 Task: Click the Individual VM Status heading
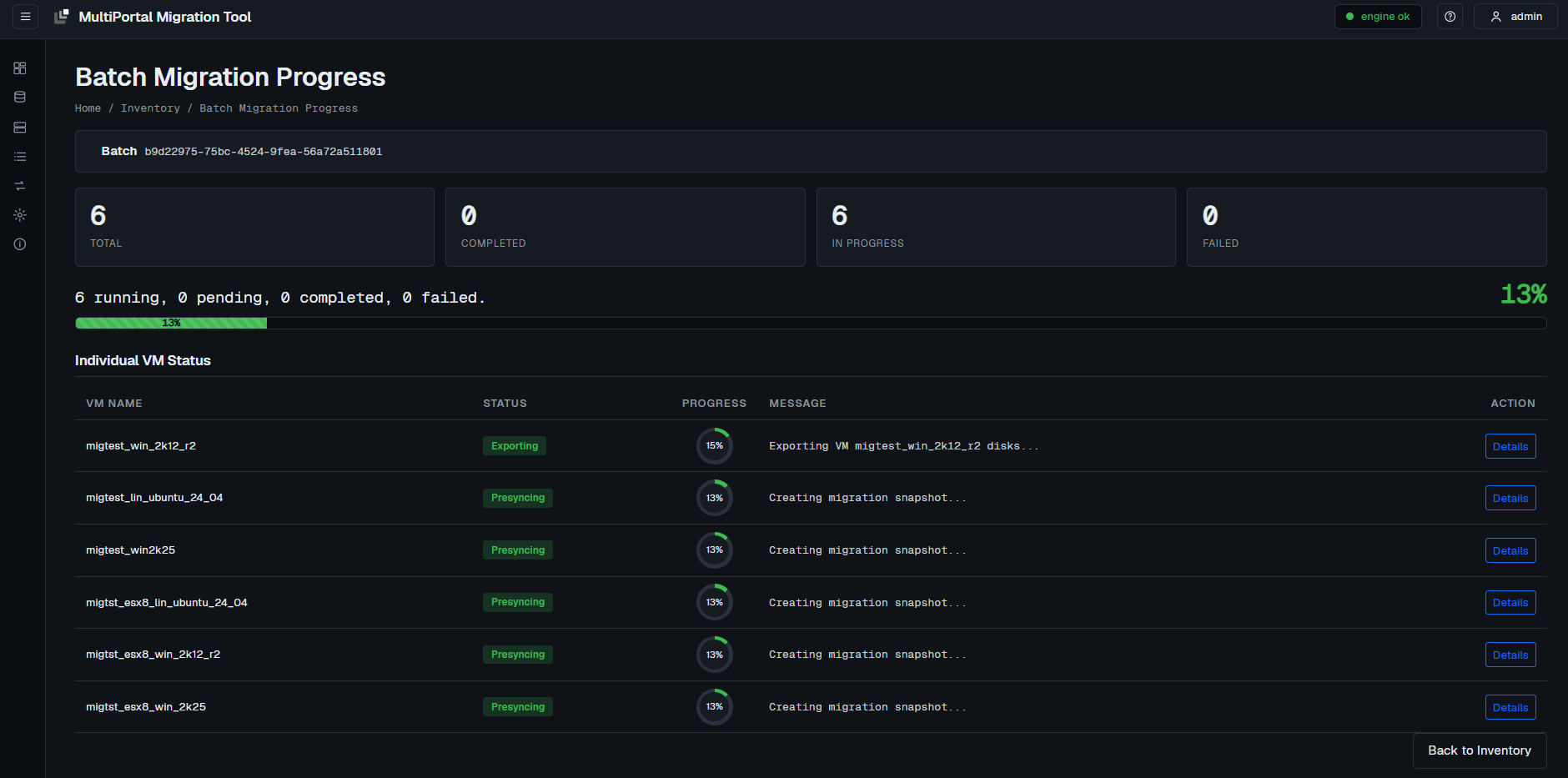click(x=143, y=360)
